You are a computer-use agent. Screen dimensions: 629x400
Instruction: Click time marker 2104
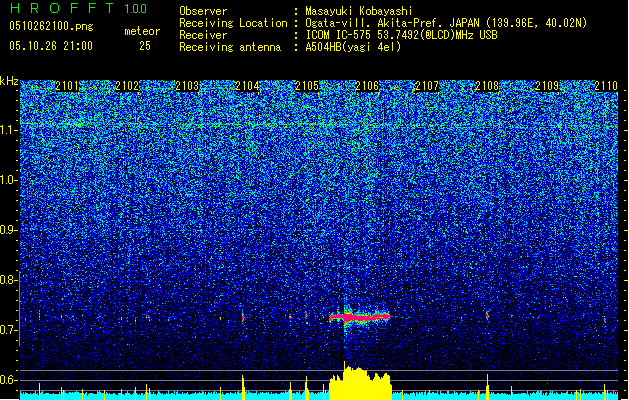[x=247, y=86]
